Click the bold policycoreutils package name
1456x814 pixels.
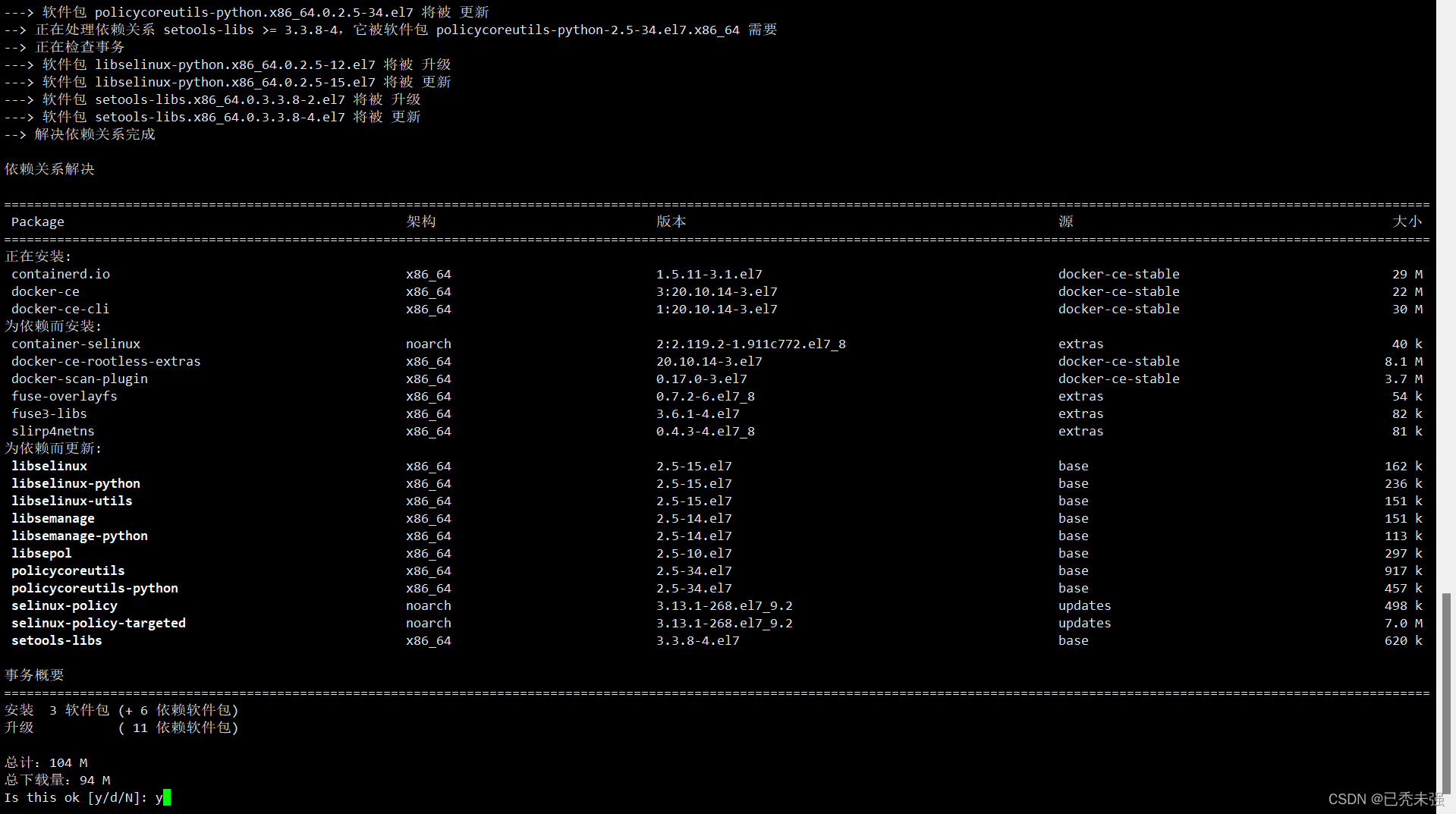(68, 570)
